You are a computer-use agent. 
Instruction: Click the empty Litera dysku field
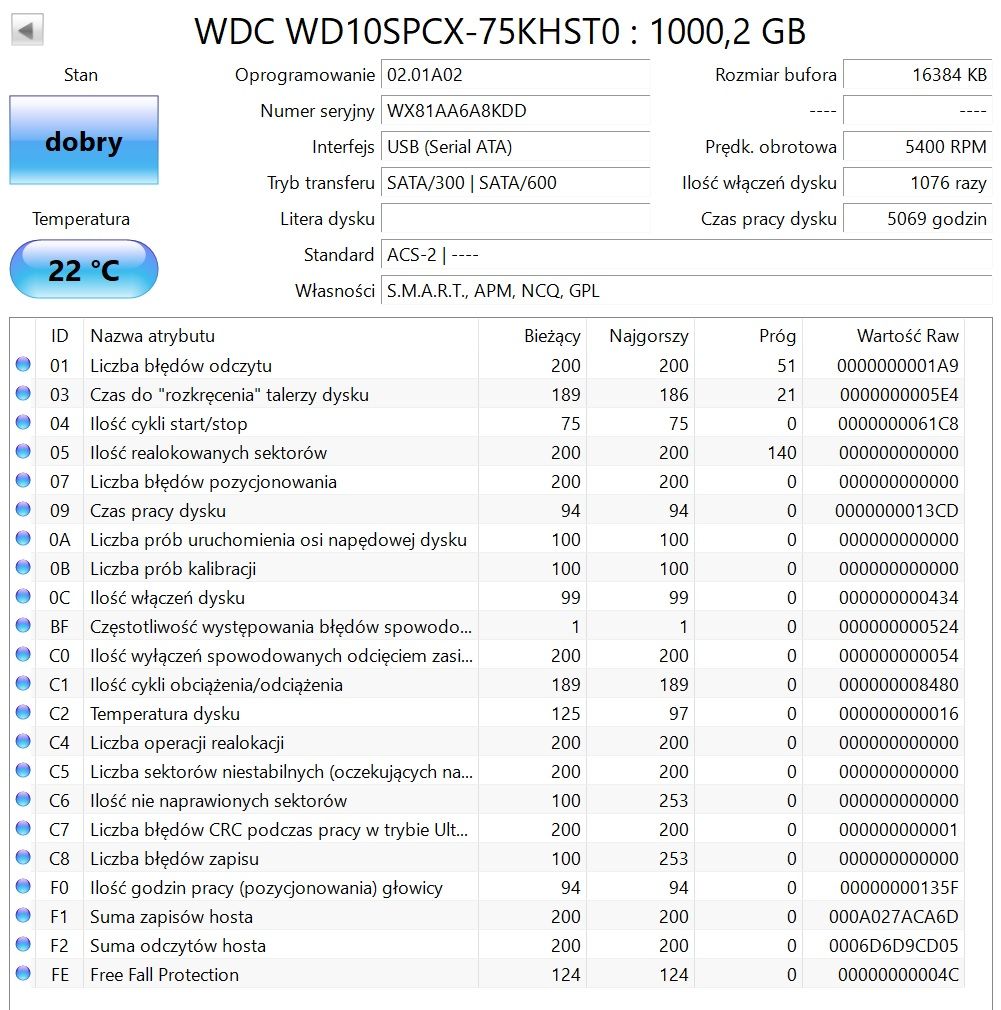coord(515,219)
